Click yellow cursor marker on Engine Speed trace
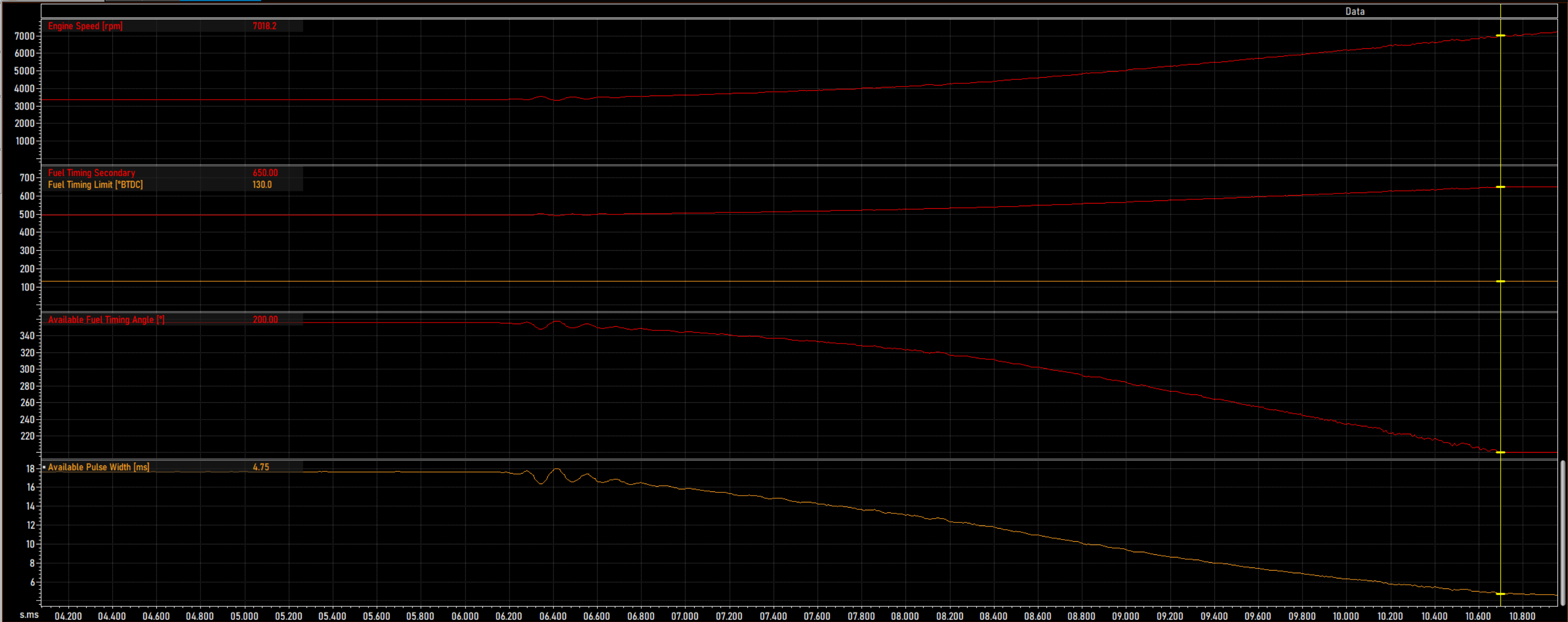The height and width of the screenshot is (622, 1568). 1500,36
